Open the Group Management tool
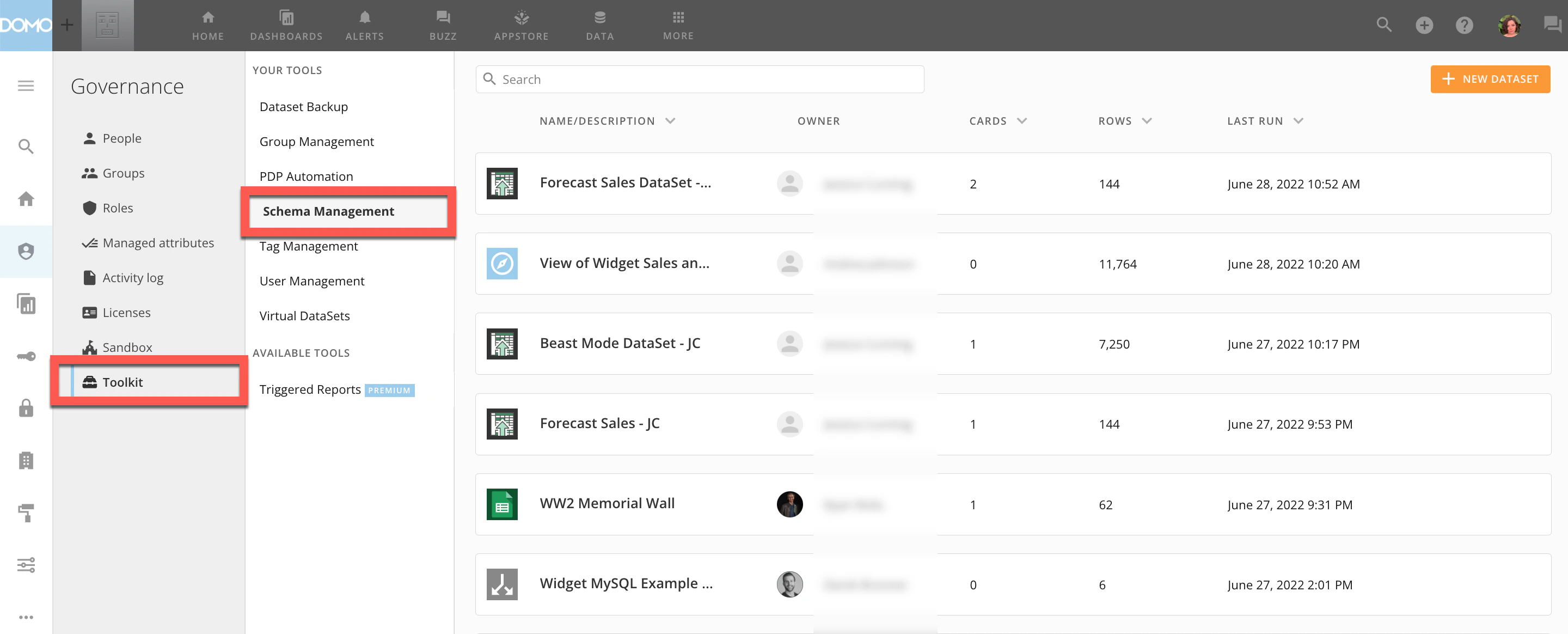The height and width of the screenshot is (634, 1568). pos(316,141)
